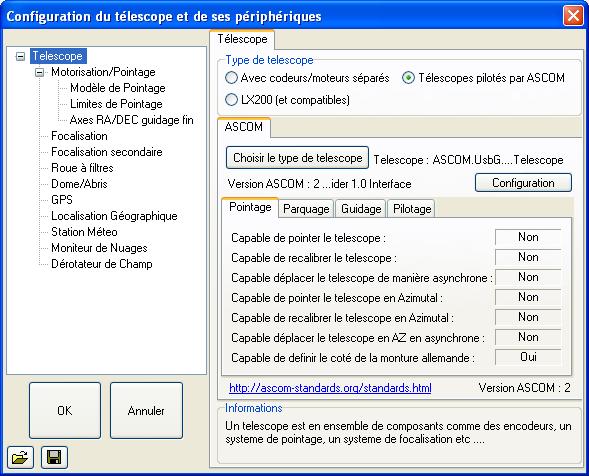This screenshot has width=589, height=476.
Task: Click Oui value for monture allemande row
Action: tap(528, 357)
